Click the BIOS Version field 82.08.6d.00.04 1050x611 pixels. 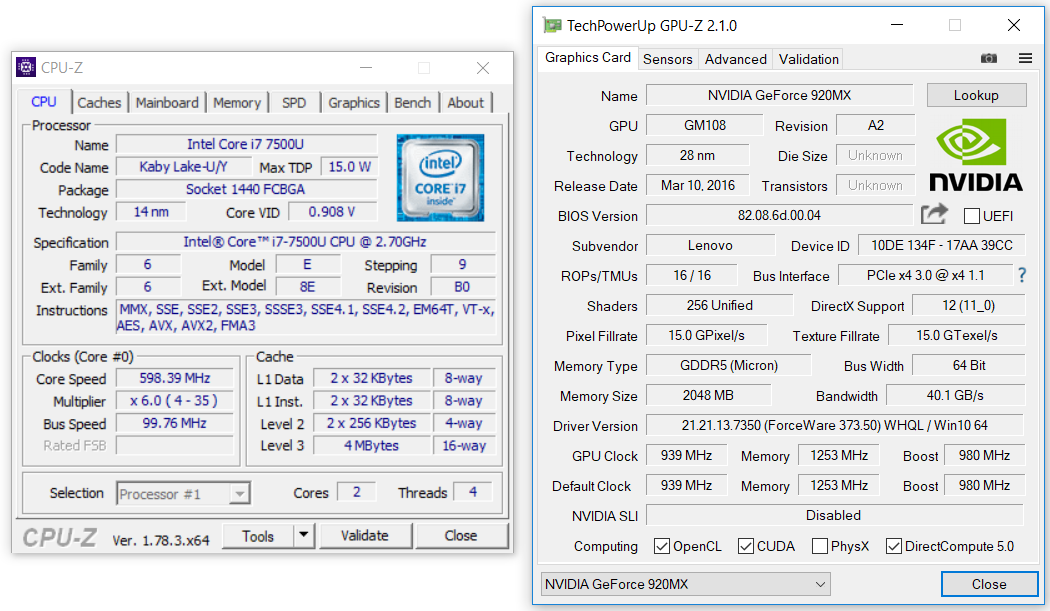(779, 215)
